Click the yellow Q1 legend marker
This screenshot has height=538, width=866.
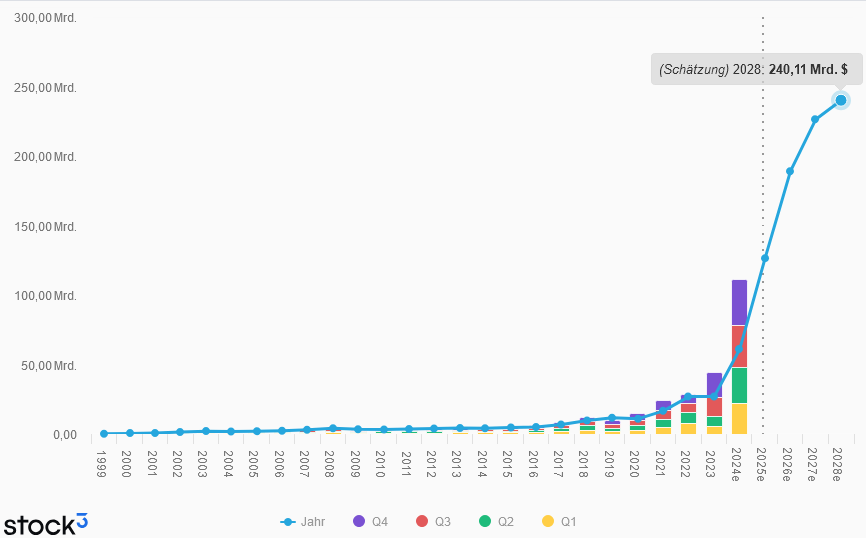coord(547,521)
